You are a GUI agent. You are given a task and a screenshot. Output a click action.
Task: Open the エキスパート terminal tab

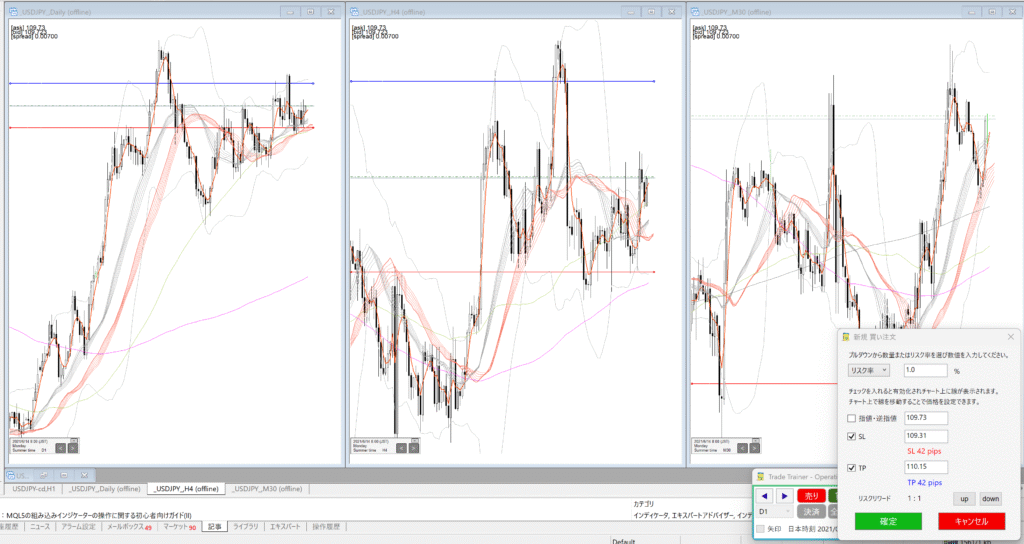click(285, 526)
